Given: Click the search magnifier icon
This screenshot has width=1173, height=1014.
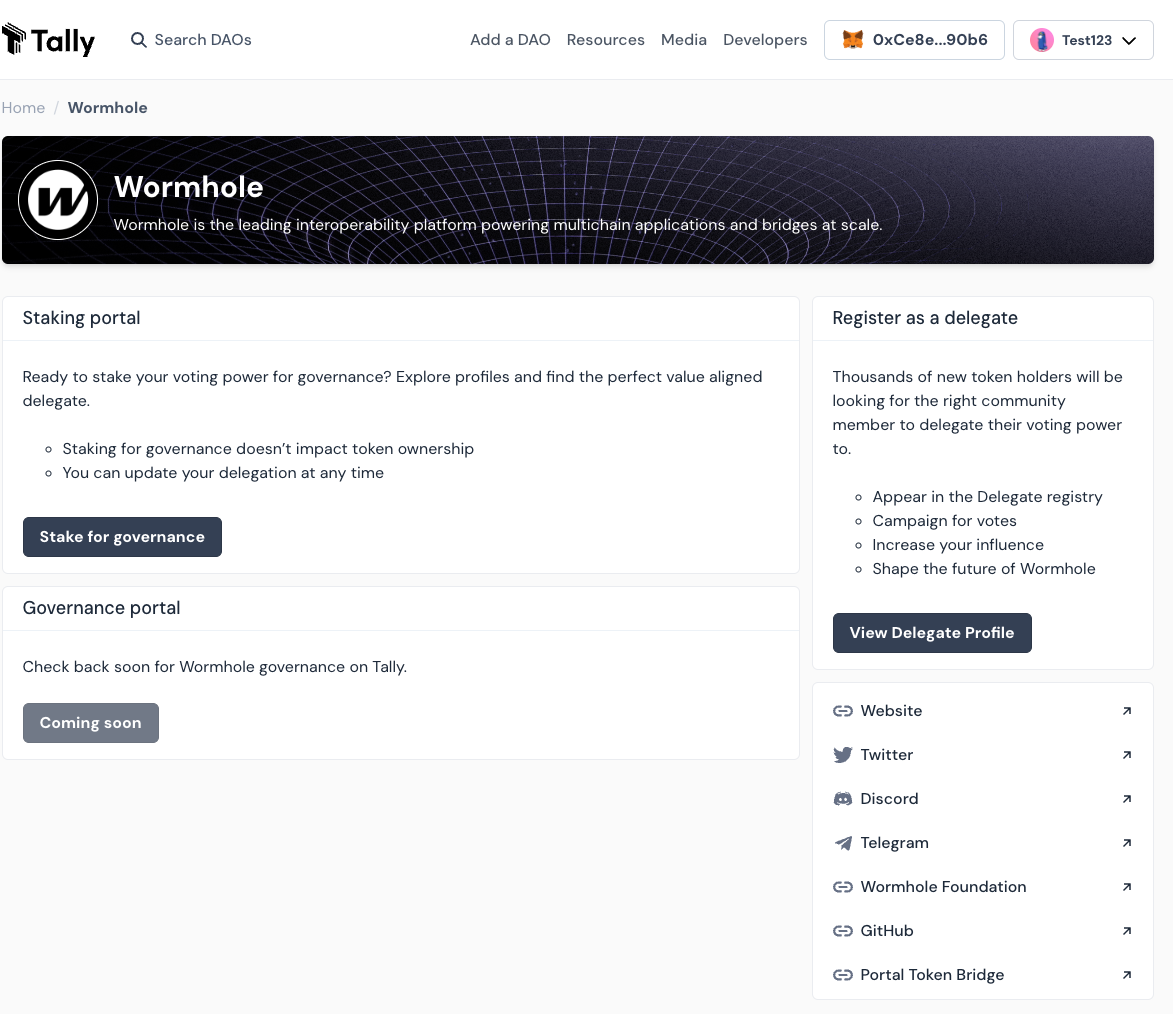Looking at the screenshot, I should tap(138, 40).
